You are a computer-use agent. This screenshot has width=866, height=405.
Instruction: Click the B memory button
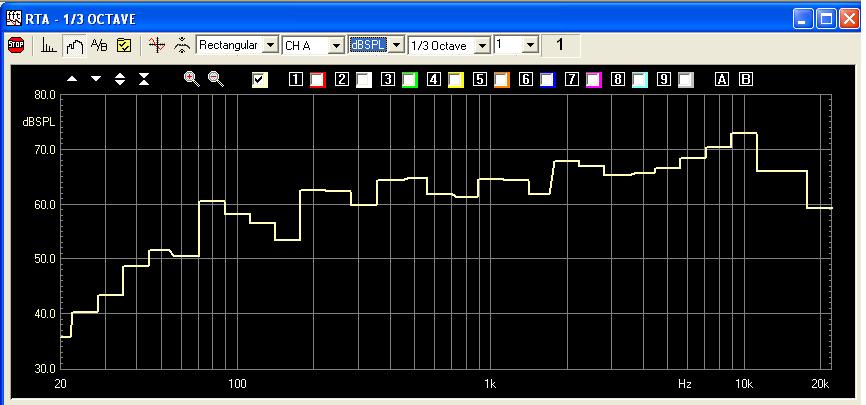(745, 80)
